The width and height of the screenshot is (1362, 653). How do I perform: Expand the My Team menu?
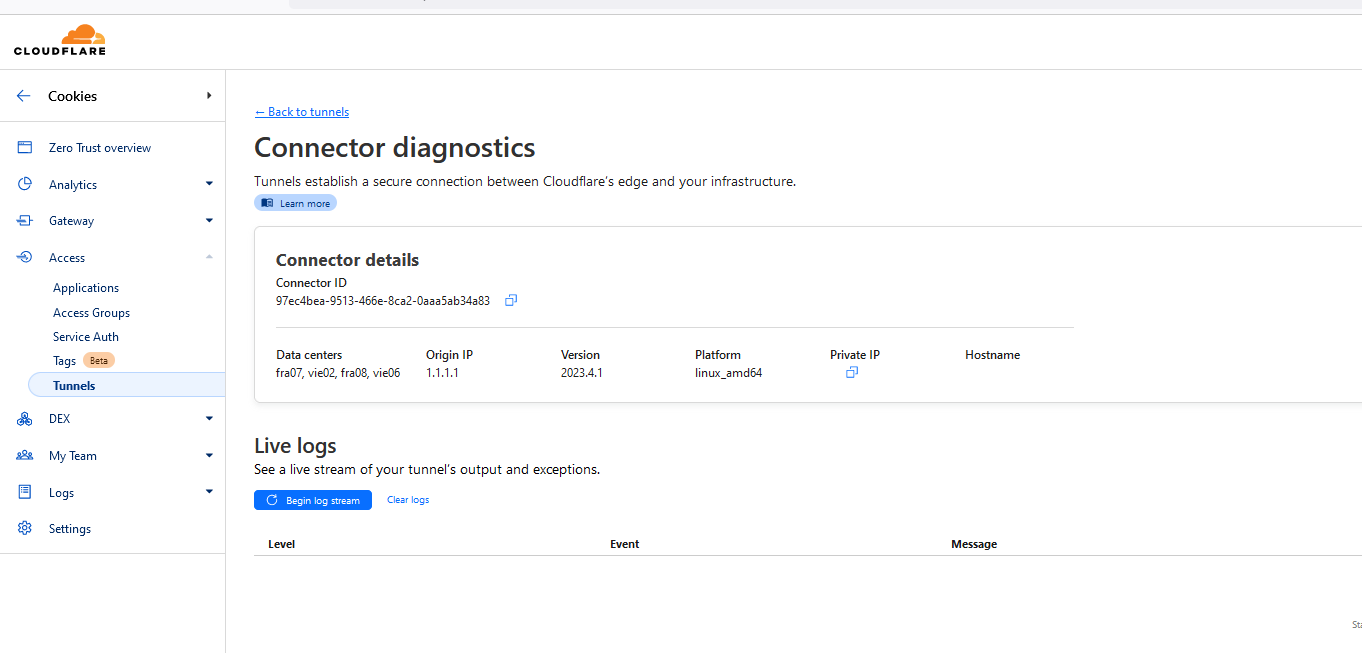209,456
